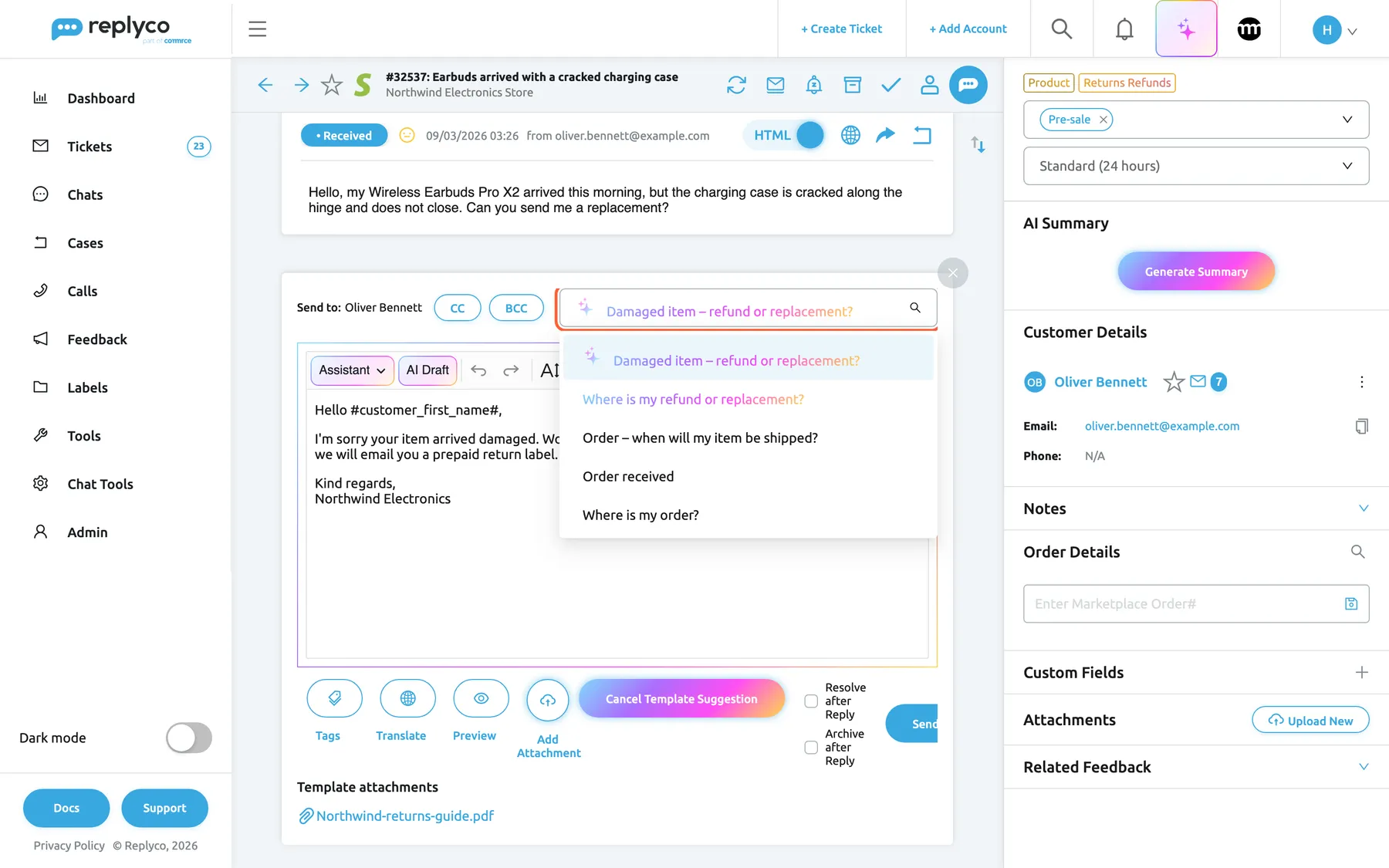This screenshot has width=1389, height=868.
Task: Open the AI sparkle assistant button
Action: tap(1186, 29)
